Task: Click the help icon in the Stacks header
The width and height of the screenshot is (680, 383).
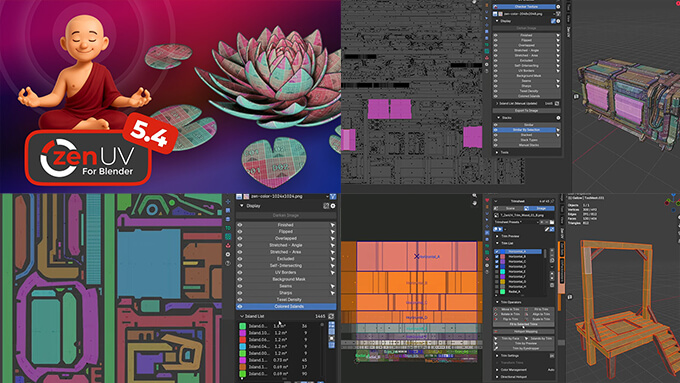Action: [x=558, y=118]
